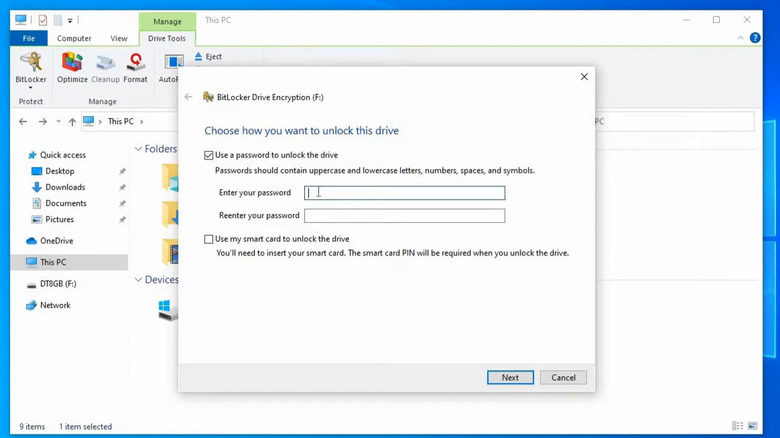Switch to details view icon in status bar

(x=738, y=426)
